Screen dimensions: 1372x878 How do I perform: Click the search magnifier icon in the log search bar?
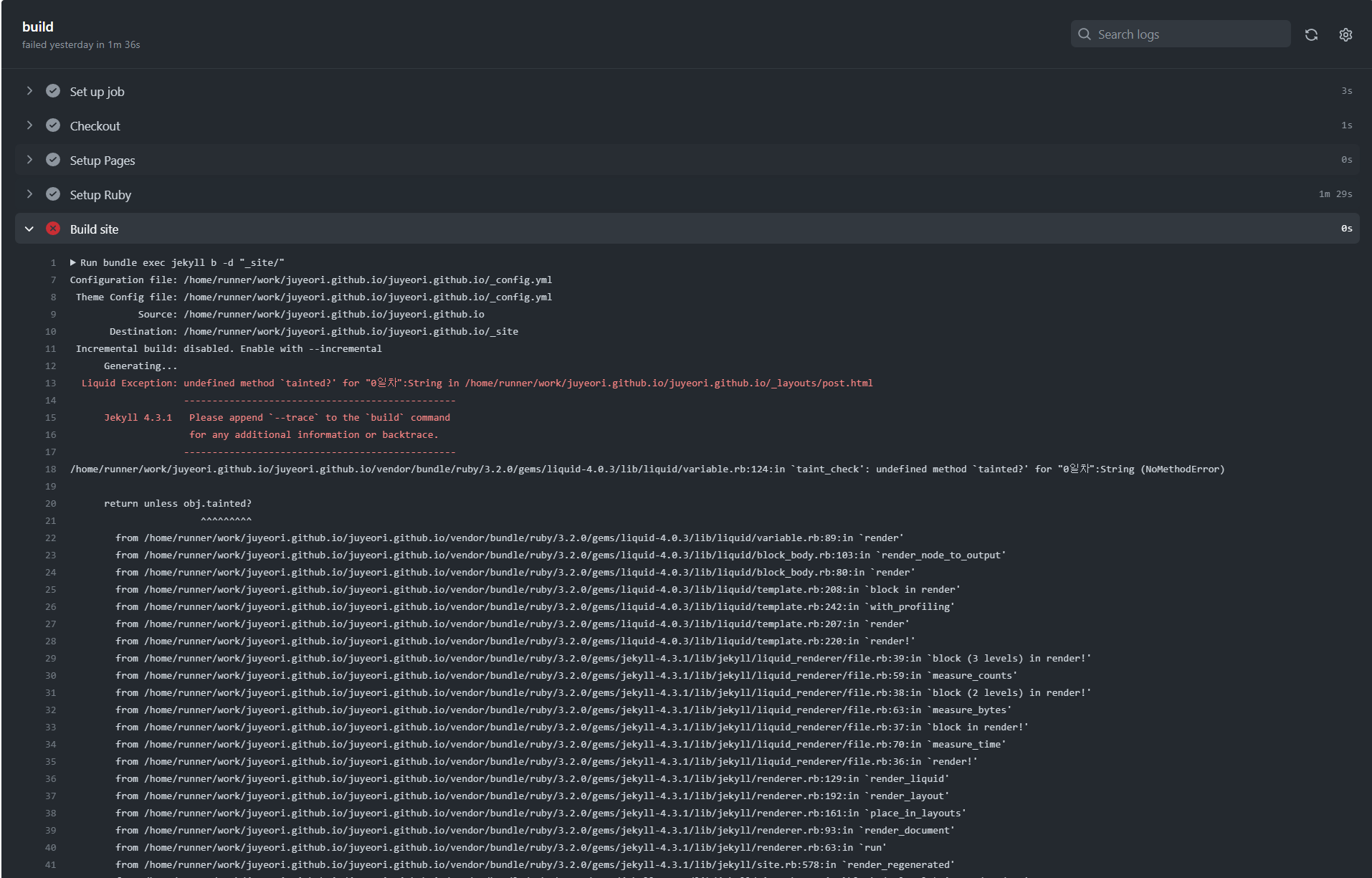point(1085,34)
